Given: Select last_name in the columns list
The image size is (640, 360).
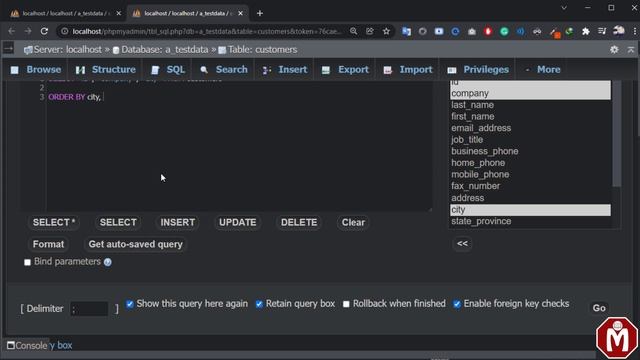Looking at the screenshot, I should tap(531, 105).
